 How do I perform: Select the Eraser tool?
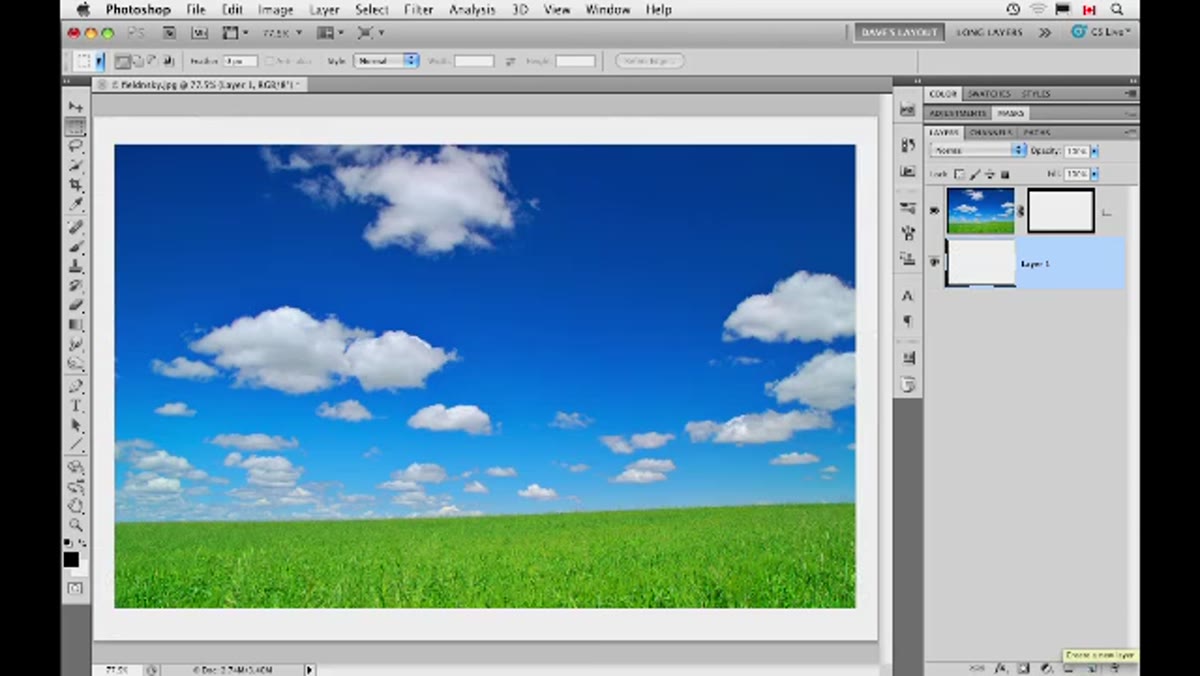(76, 305)
